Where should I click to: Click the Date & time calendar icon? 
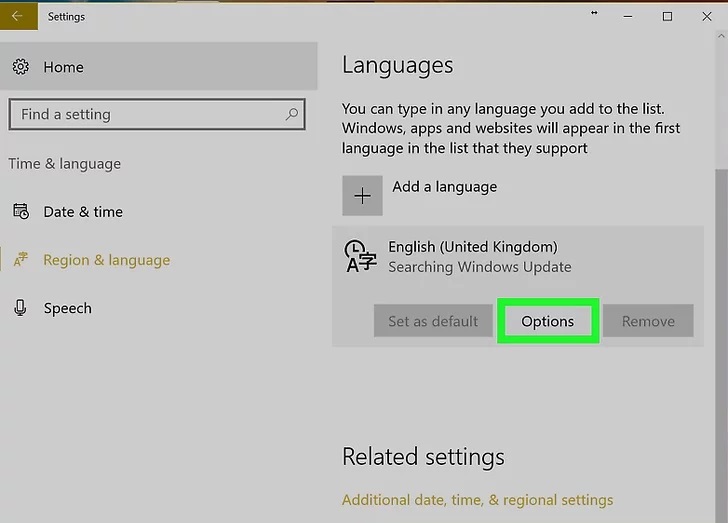click(x=21, y=211)
